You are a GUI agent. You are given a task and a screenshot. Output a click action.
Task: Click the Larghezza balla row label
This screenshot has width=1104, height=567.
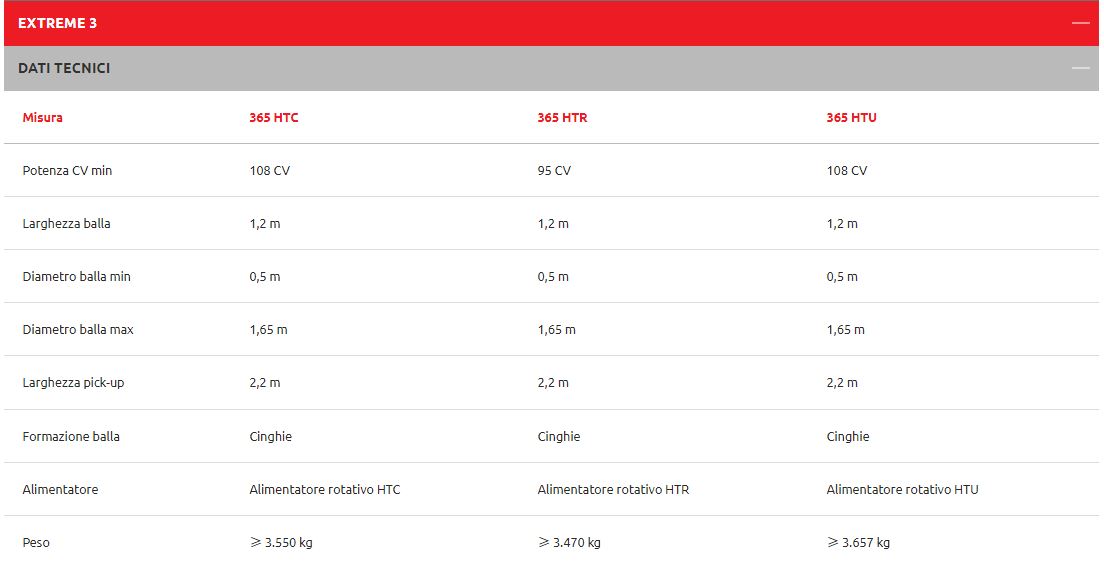[x=66, y=224]
